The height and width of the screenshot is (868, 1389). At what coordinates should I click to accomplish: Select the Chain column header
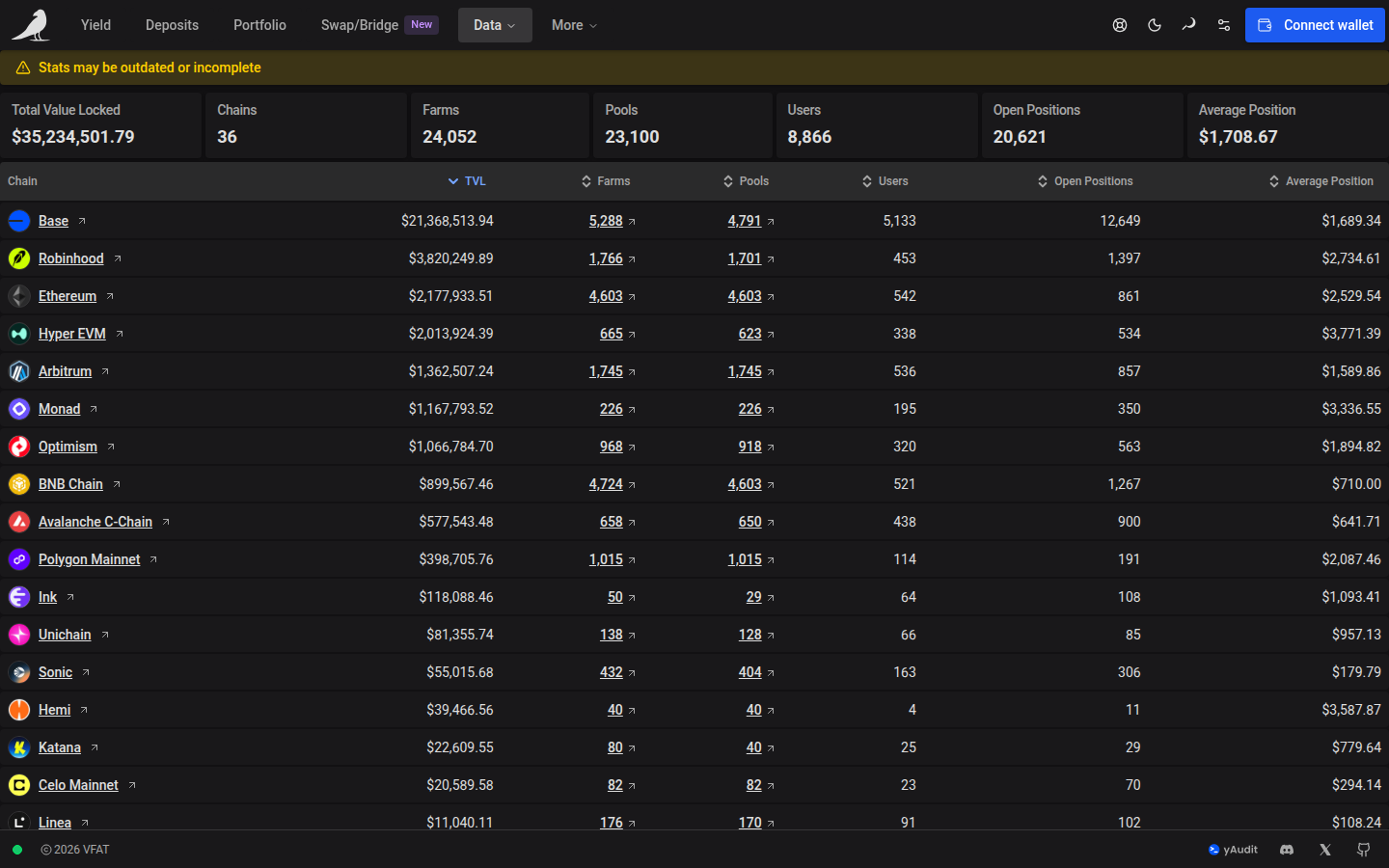[22, 181]
